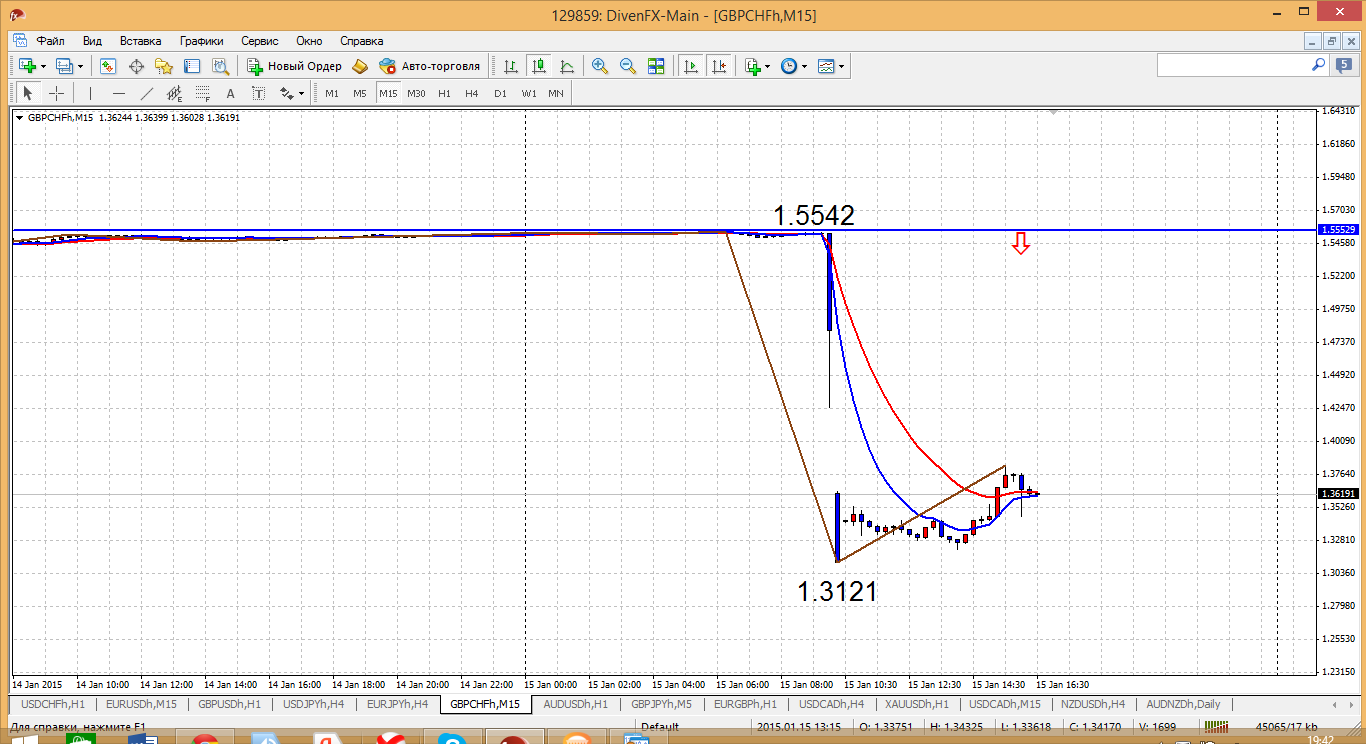Select the text label tool

[230, 93]
